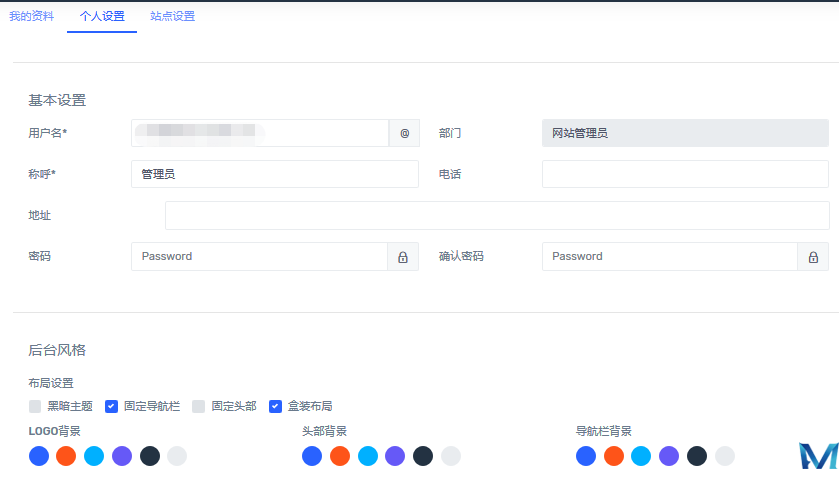Choose orange swatch under 头部背景
The height and width of the screenshot is (479, 839).
coord(340,456)
